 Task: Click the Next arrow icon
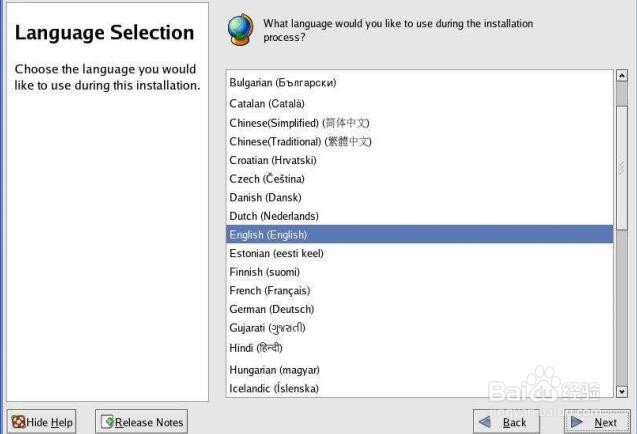coord(576,422)
